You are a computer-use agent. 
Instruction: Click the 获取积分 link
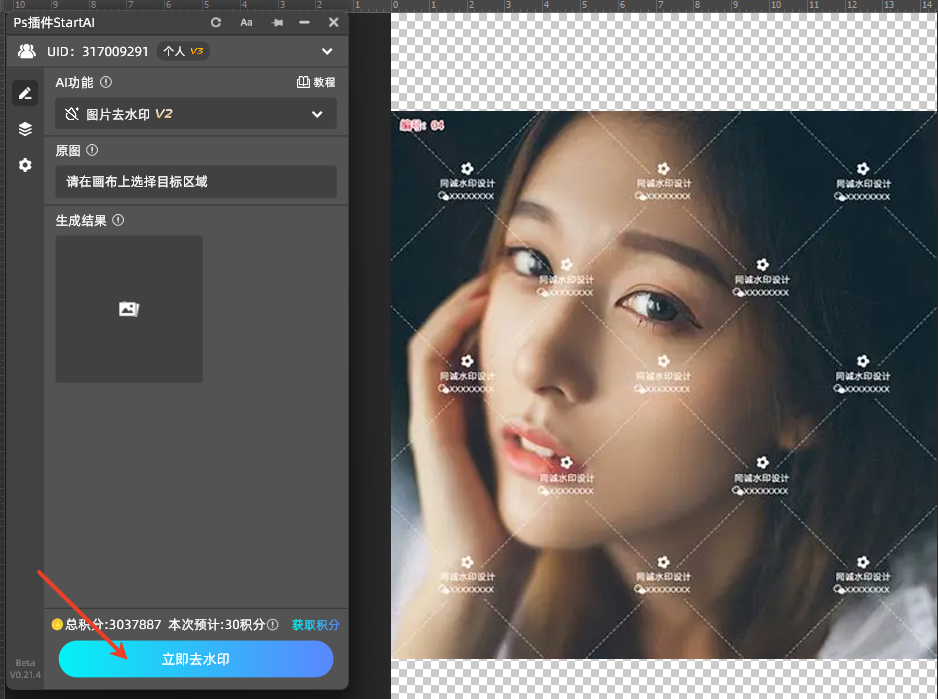tap(315, 625)
